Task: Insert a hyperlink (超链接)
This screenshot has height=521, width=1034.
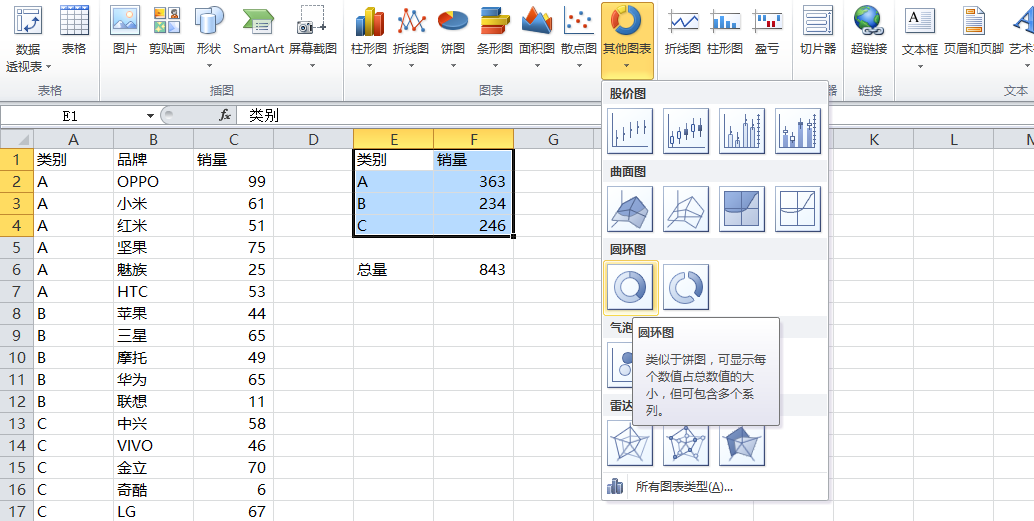Action: tap(868, 32)
